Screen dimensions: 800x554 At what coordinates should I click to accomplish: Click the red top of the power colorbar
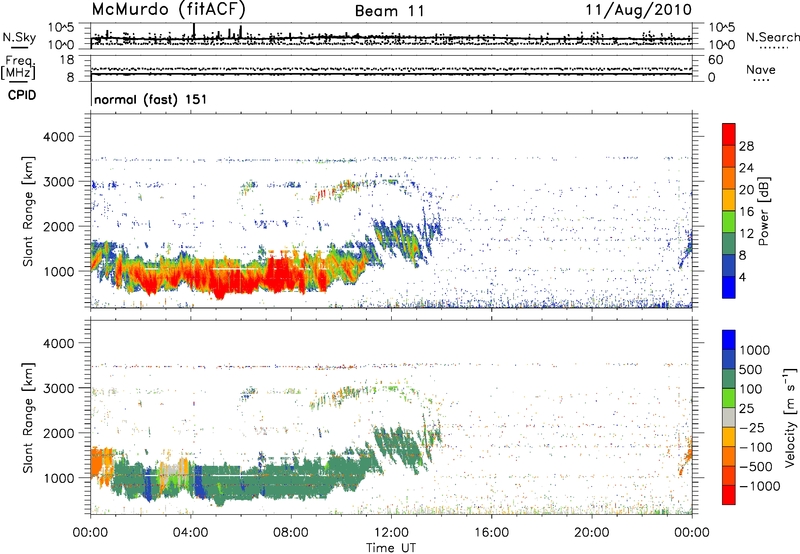(x=729, y=135)
